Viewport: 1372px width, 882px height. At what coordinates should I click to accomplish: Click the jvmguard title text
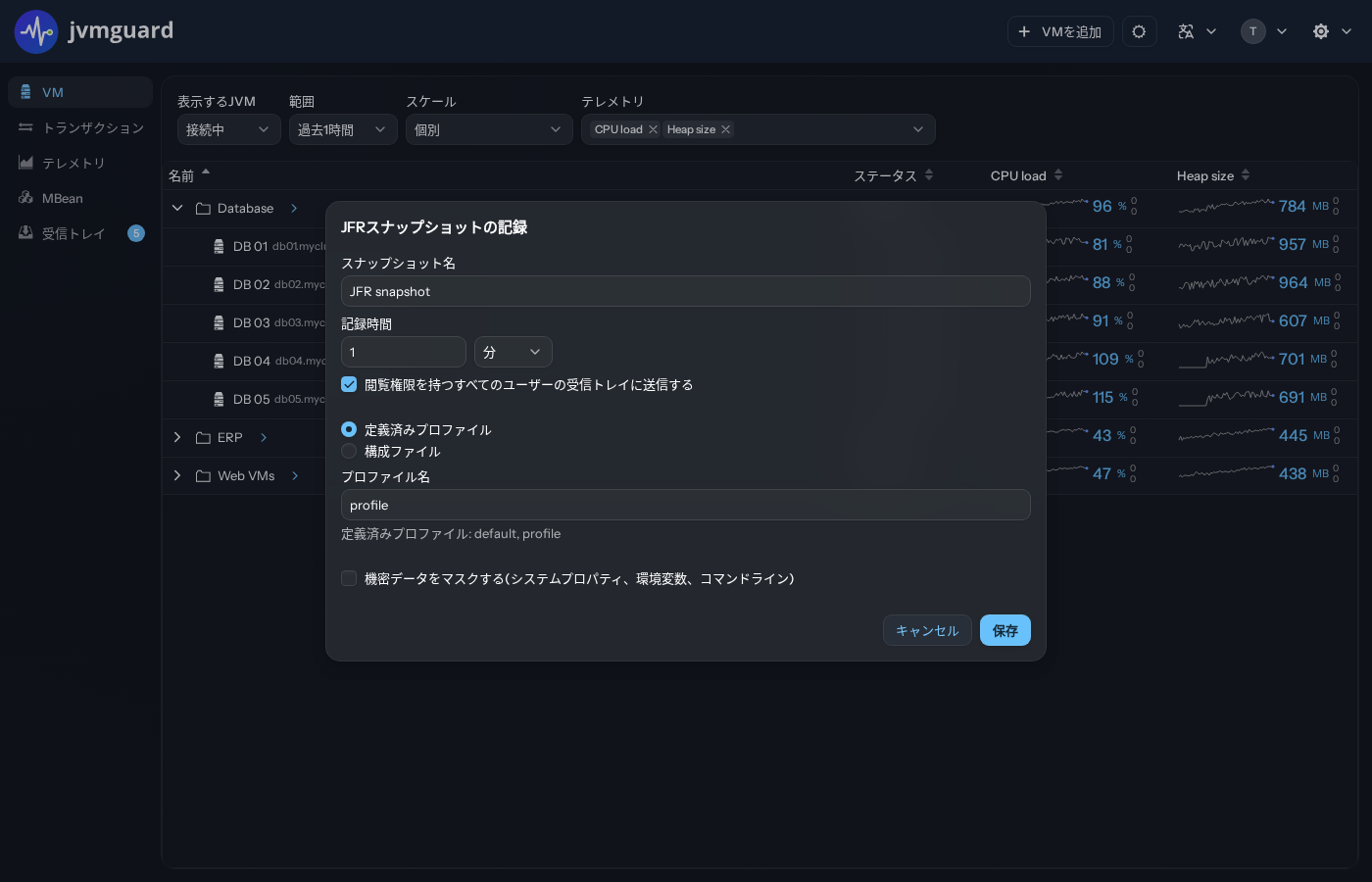pos(121,30)
